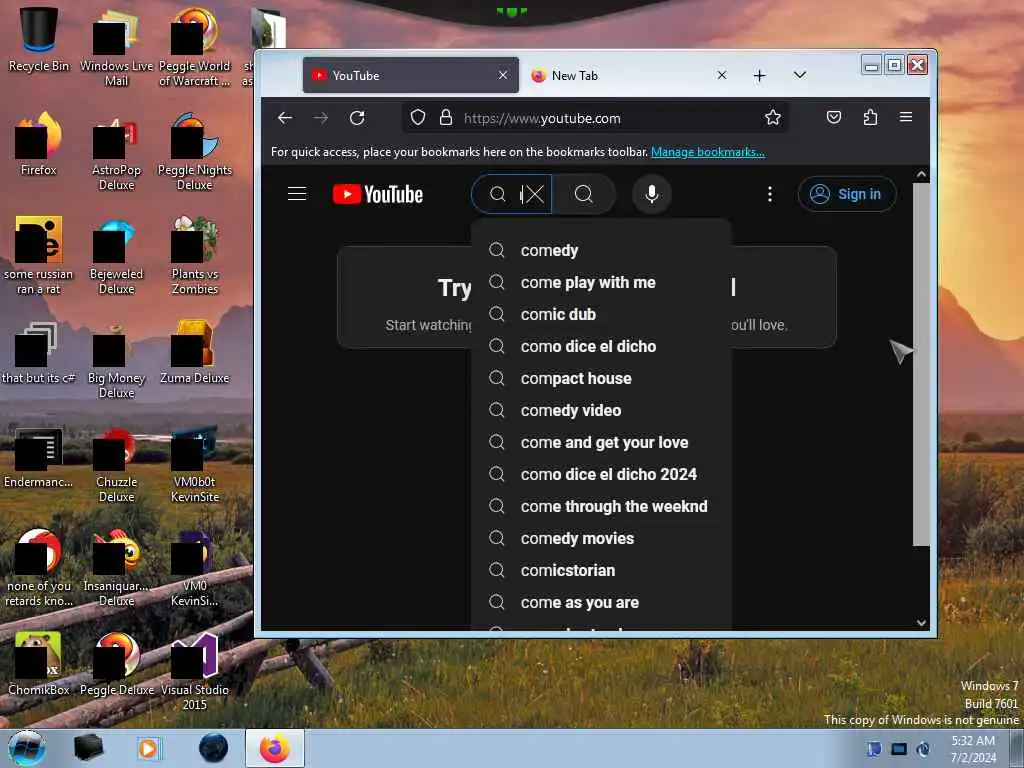Select the Big Money Deluxe desktop icon
Screen dimensions: 1024x768
click(116, 360)
